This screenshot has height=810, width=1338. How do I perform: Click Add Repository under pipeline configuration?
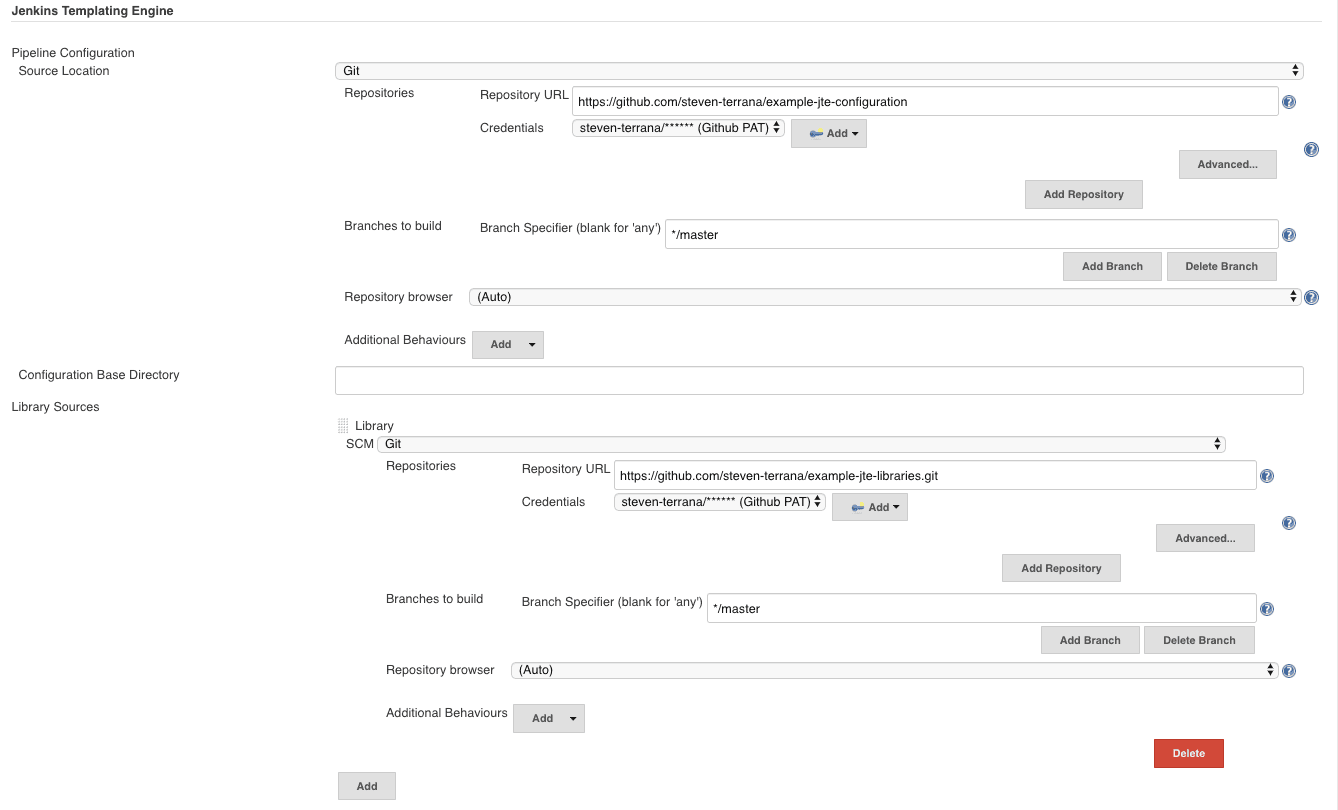[x=1083, y=194]
